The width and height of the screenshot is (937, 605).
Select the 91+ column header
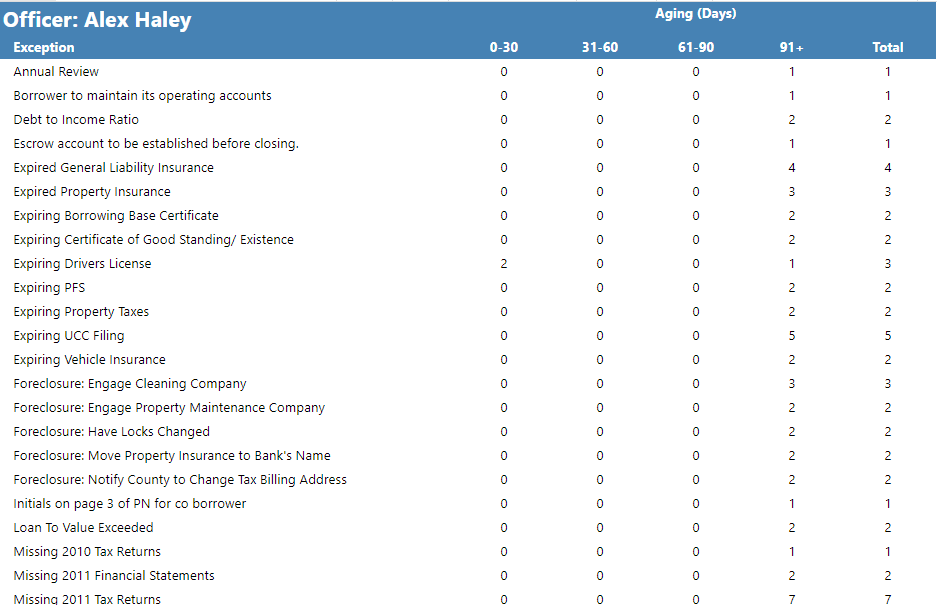pyautogui.click(x=792, y=47)
